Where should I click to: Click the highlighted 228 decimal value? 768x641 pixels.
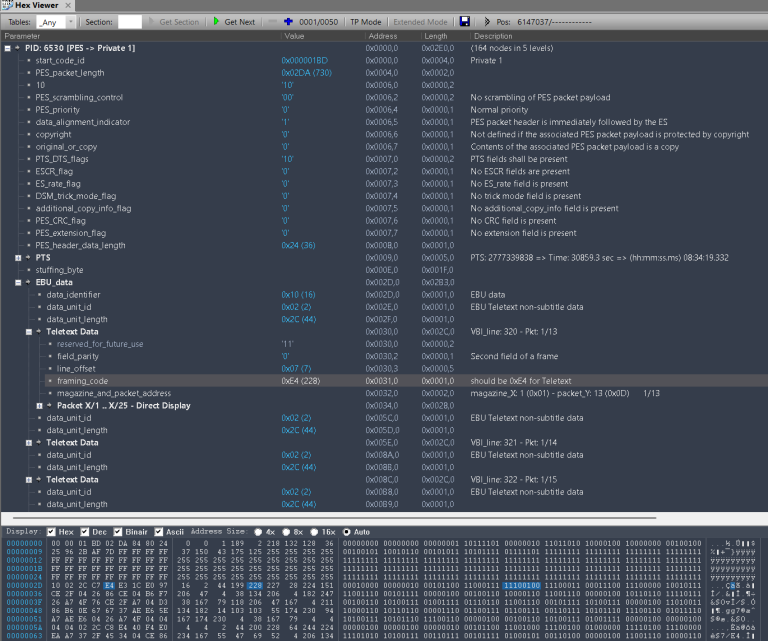(254, 586)
